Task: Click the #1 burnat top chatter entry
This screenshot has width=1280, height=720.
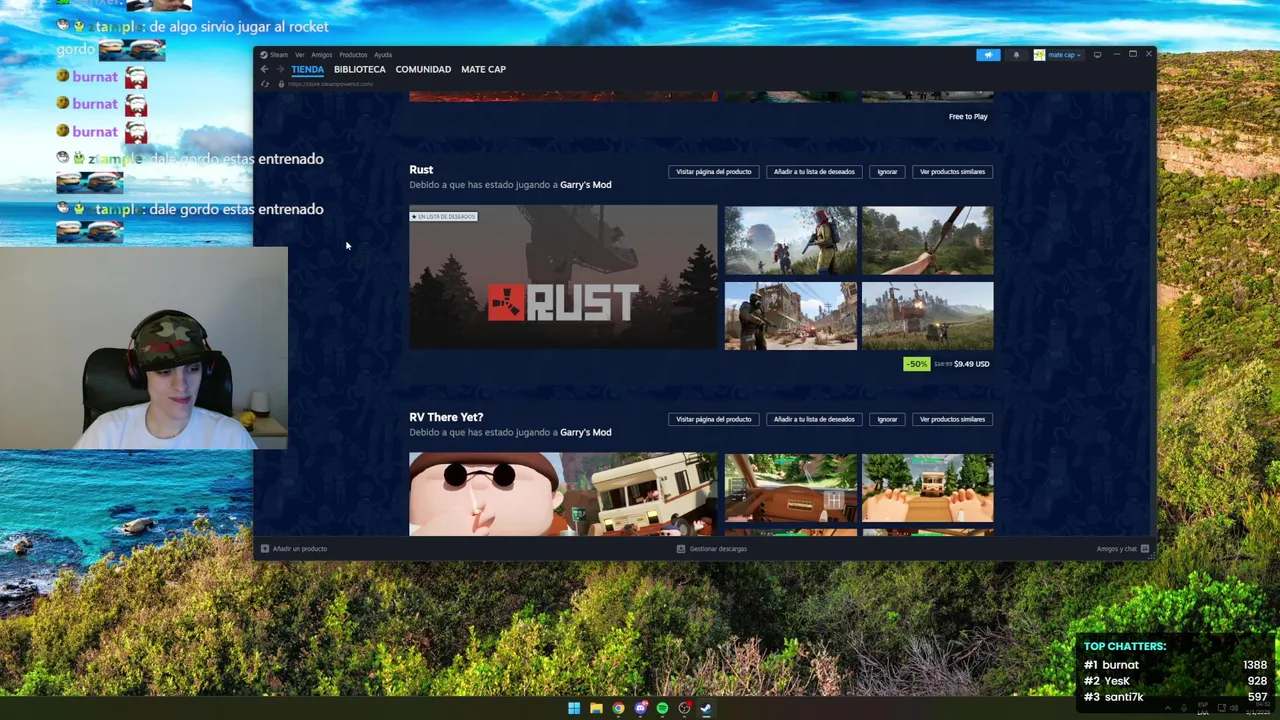Action: click(x=1175, y=665)
